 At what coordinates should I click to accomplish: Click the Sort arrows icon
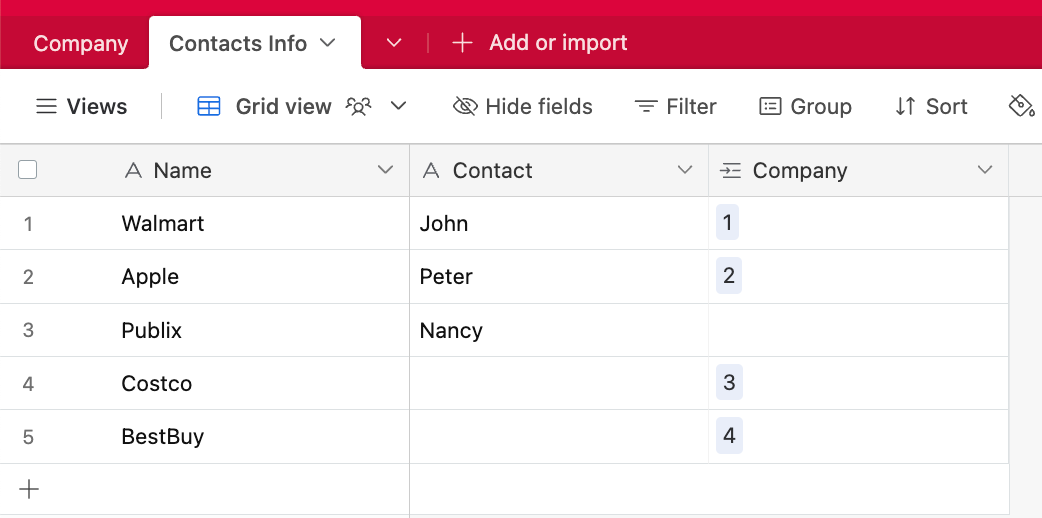tap(905, 106)
